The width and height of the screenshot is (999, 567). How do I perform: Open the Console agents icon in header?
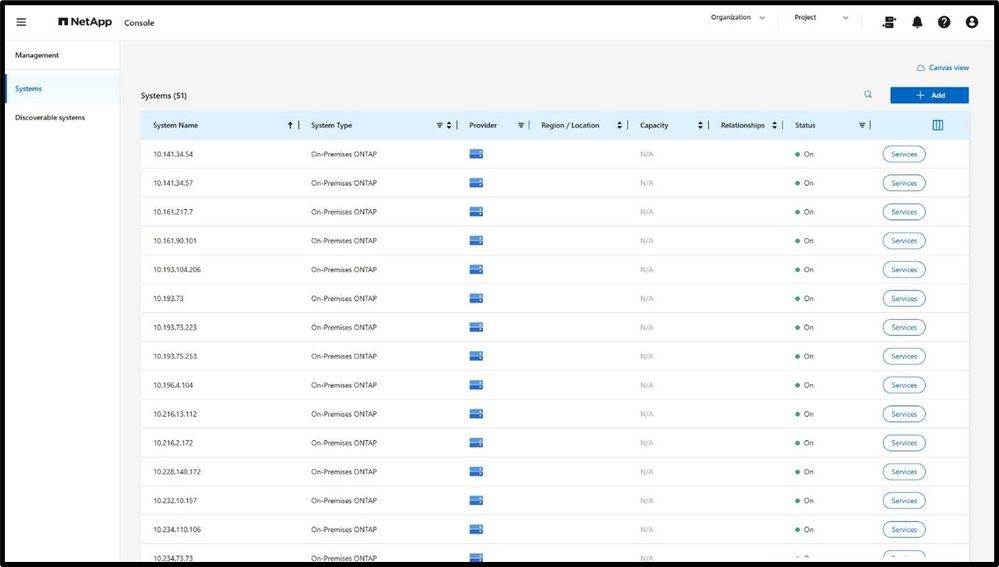tap(889, 22)
